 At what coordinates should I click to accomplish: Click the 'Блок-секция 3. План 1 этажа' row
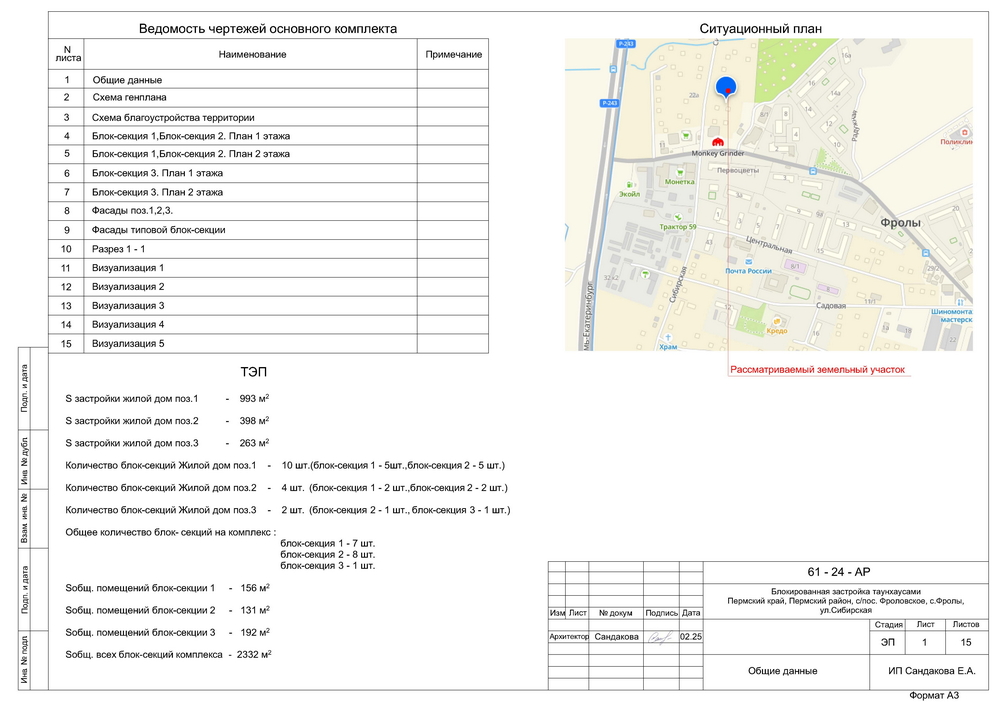(268, 173)
